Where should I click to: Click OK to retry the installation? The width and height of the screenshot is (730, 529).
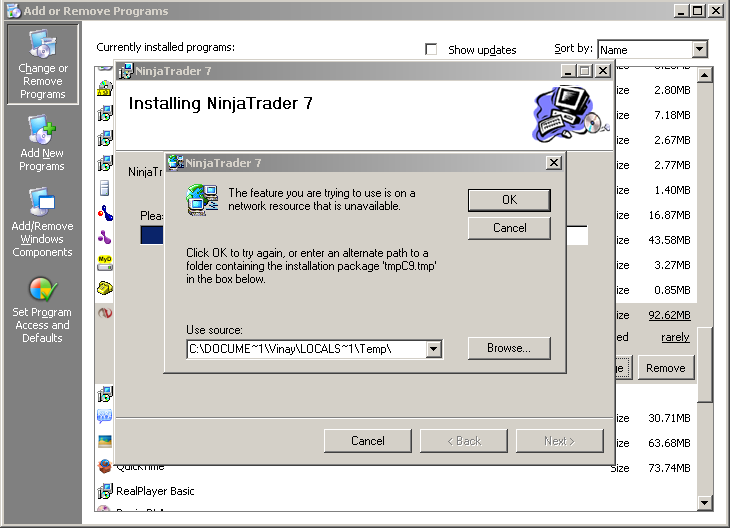509,200
